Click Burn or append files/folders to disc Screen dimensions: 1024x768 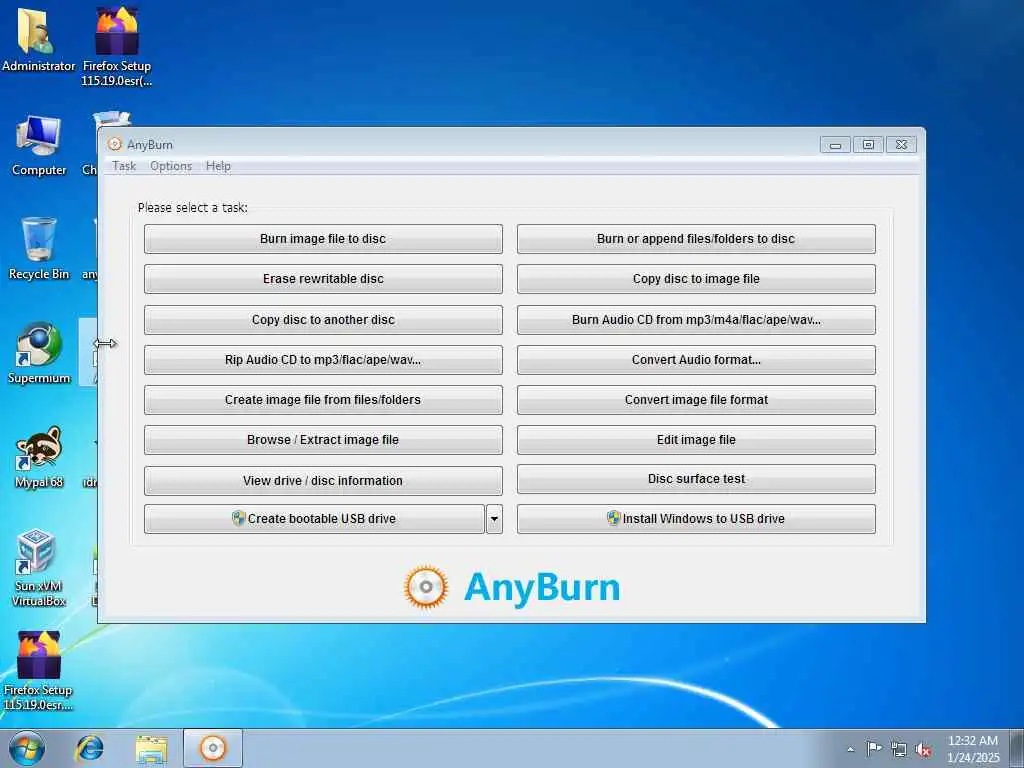696,239
